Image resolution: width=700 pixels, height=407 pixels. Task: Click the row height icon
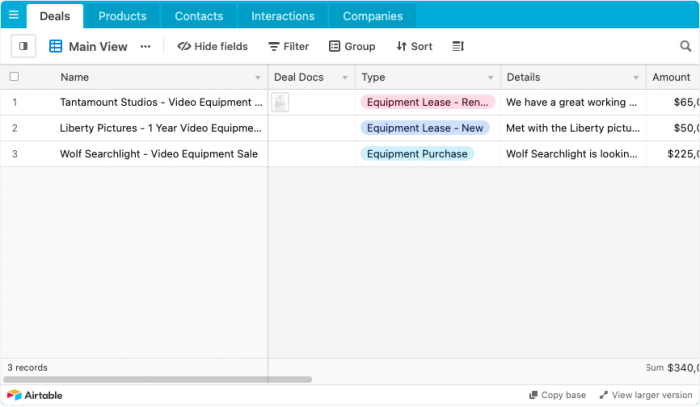click(458, 46)
